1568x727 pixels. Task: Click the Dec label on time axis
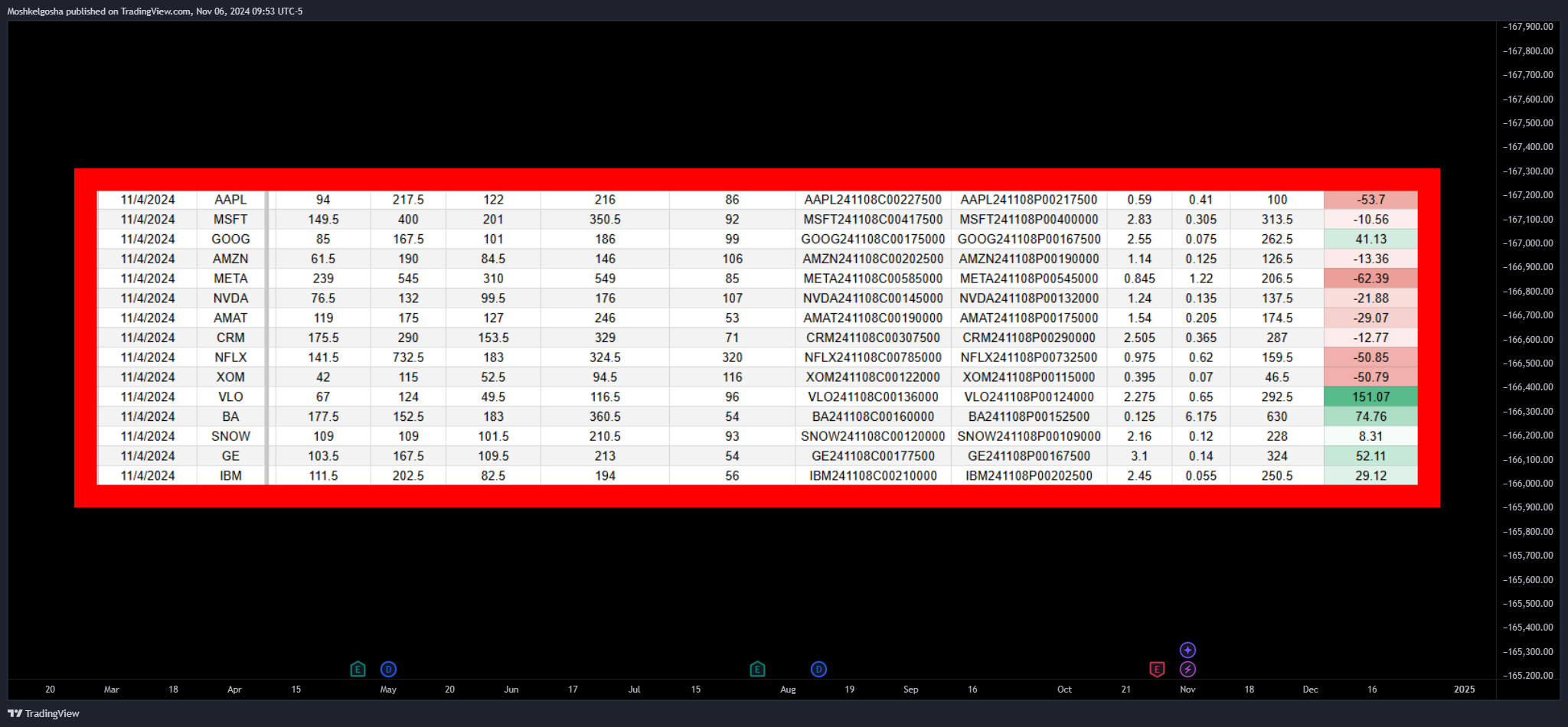pyautogui.click(x=1311, y=690)
